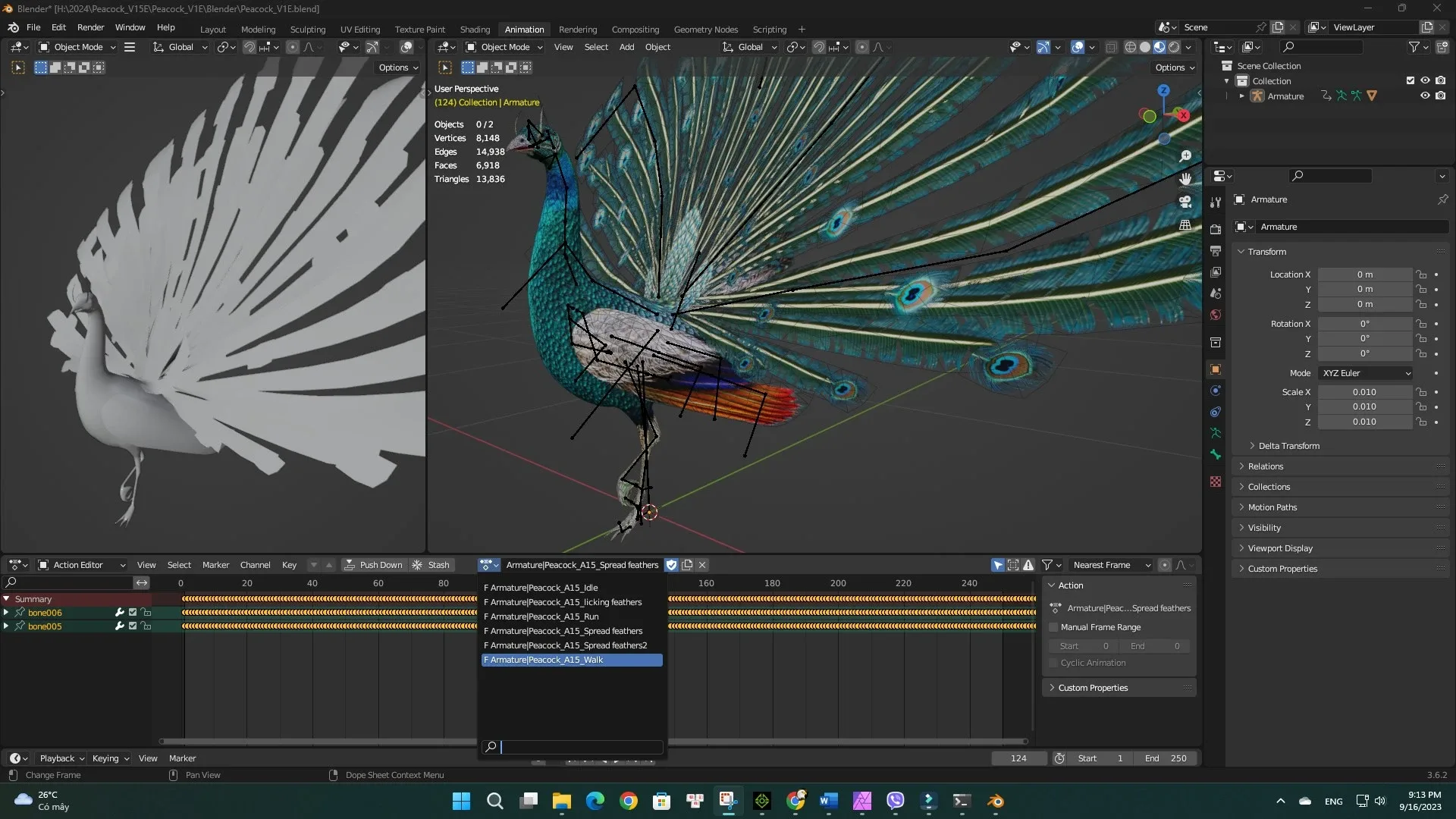Click Location X value input field
Image resolution: width=1456 pixels, height=819 pixels.
tap(1365, 274)
